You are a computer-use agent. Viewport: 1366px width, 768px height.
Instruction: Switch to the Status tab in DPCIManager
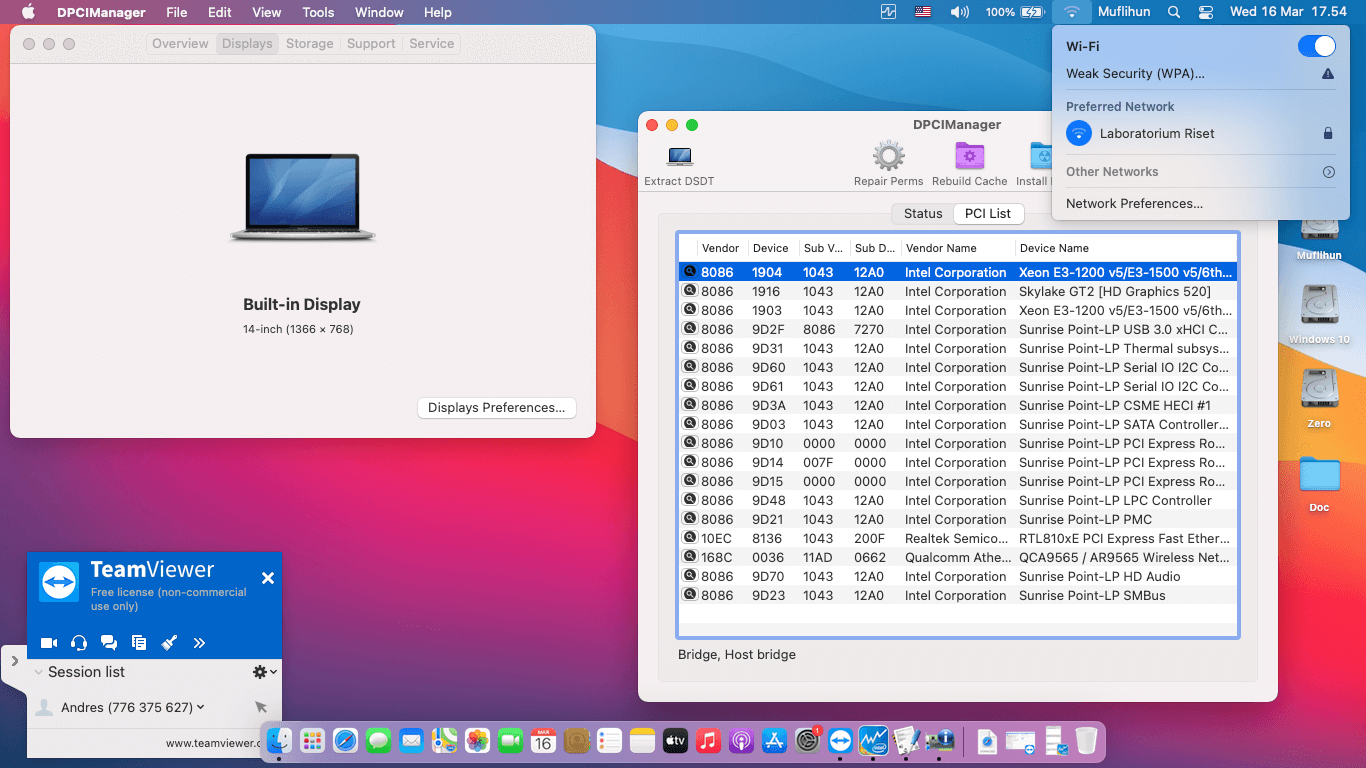921,213
